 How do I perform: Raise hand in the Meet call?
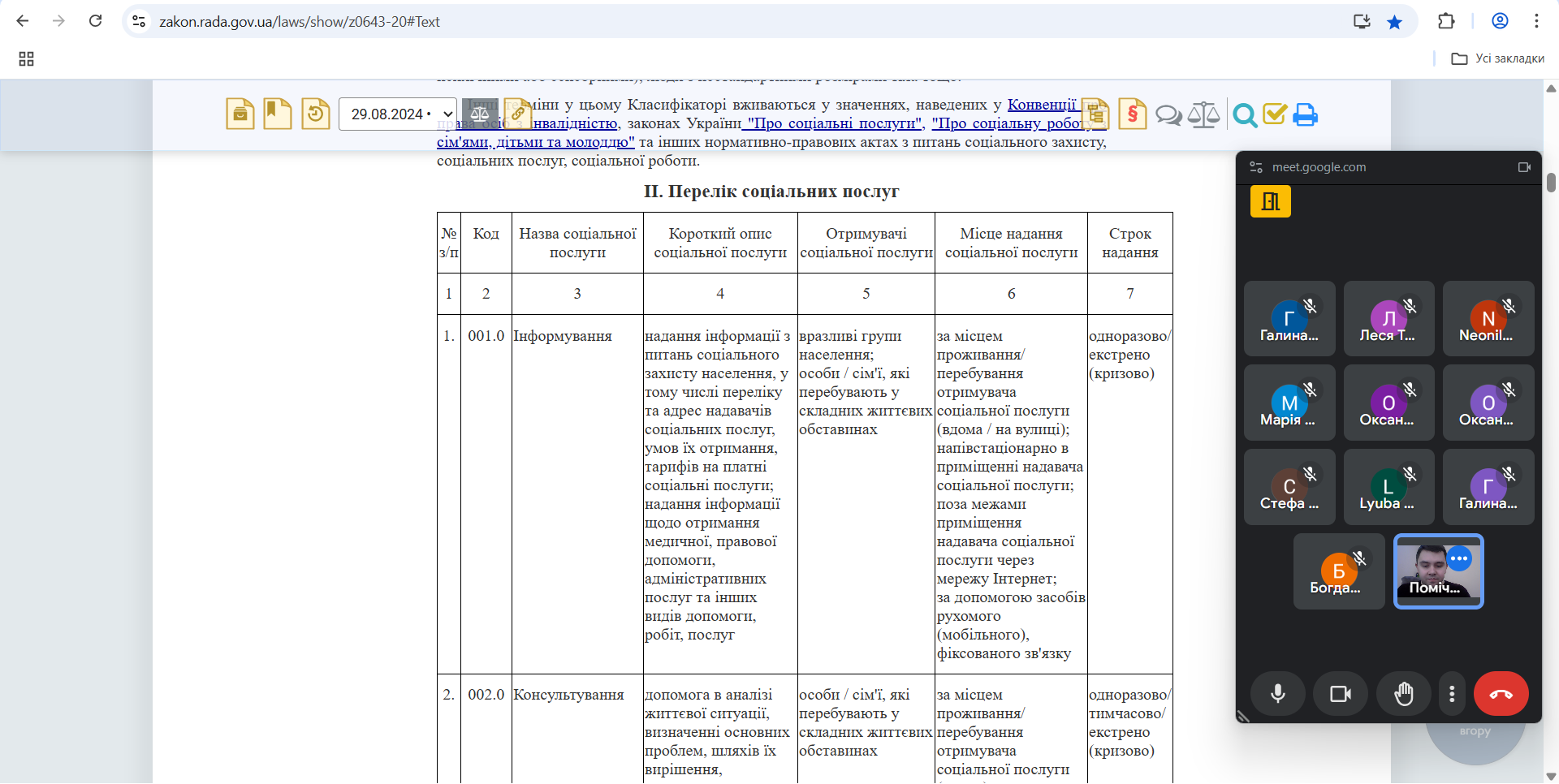click(x=1403, y=694)
